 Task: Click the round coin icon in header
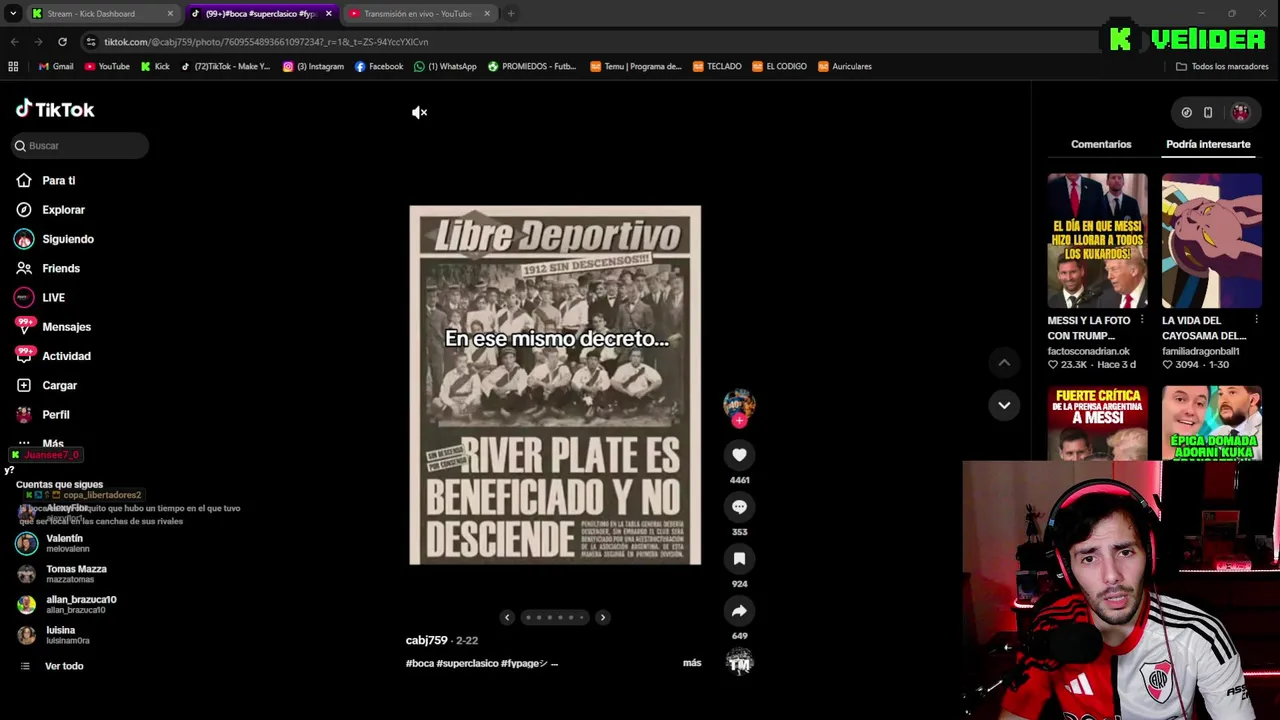pos(1186,113)
